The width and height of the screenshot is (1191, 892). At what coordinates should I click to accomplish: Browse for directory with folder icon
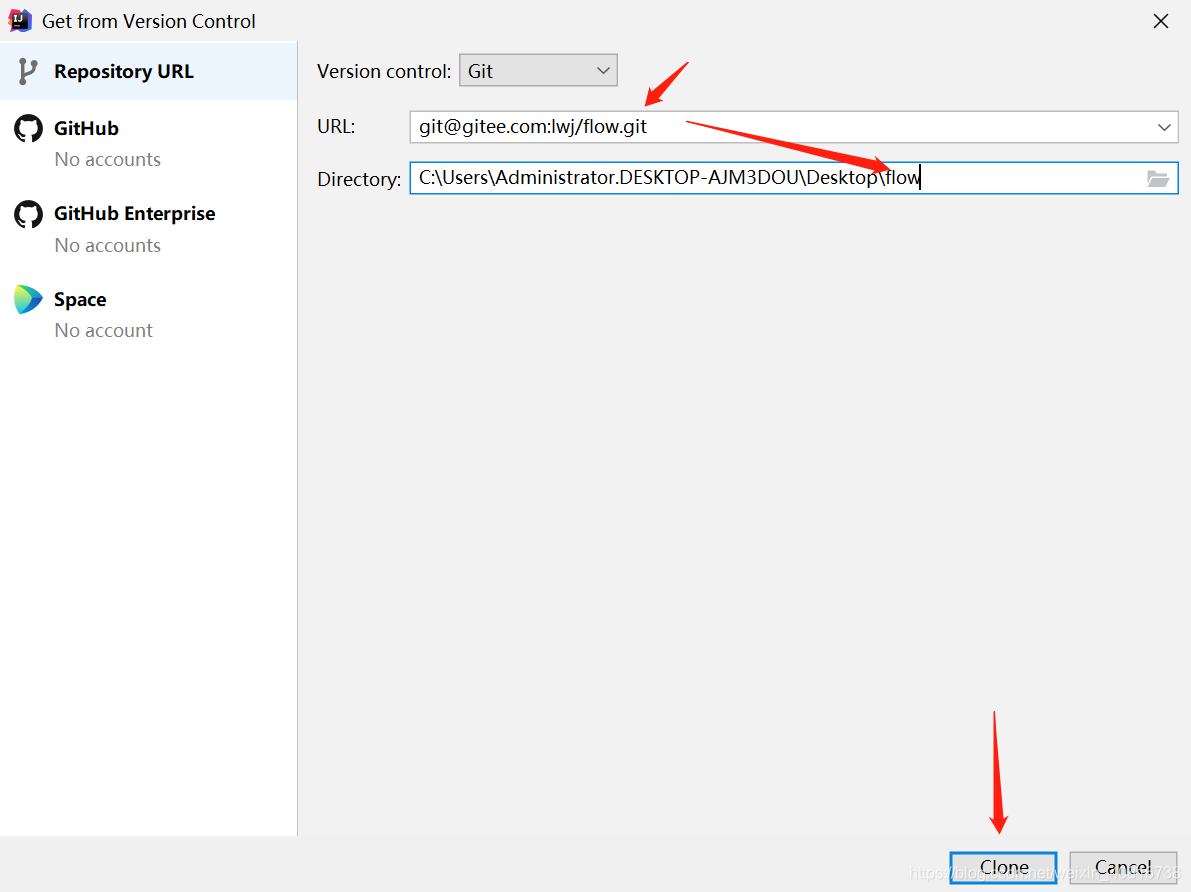[x=1158, y=179]
